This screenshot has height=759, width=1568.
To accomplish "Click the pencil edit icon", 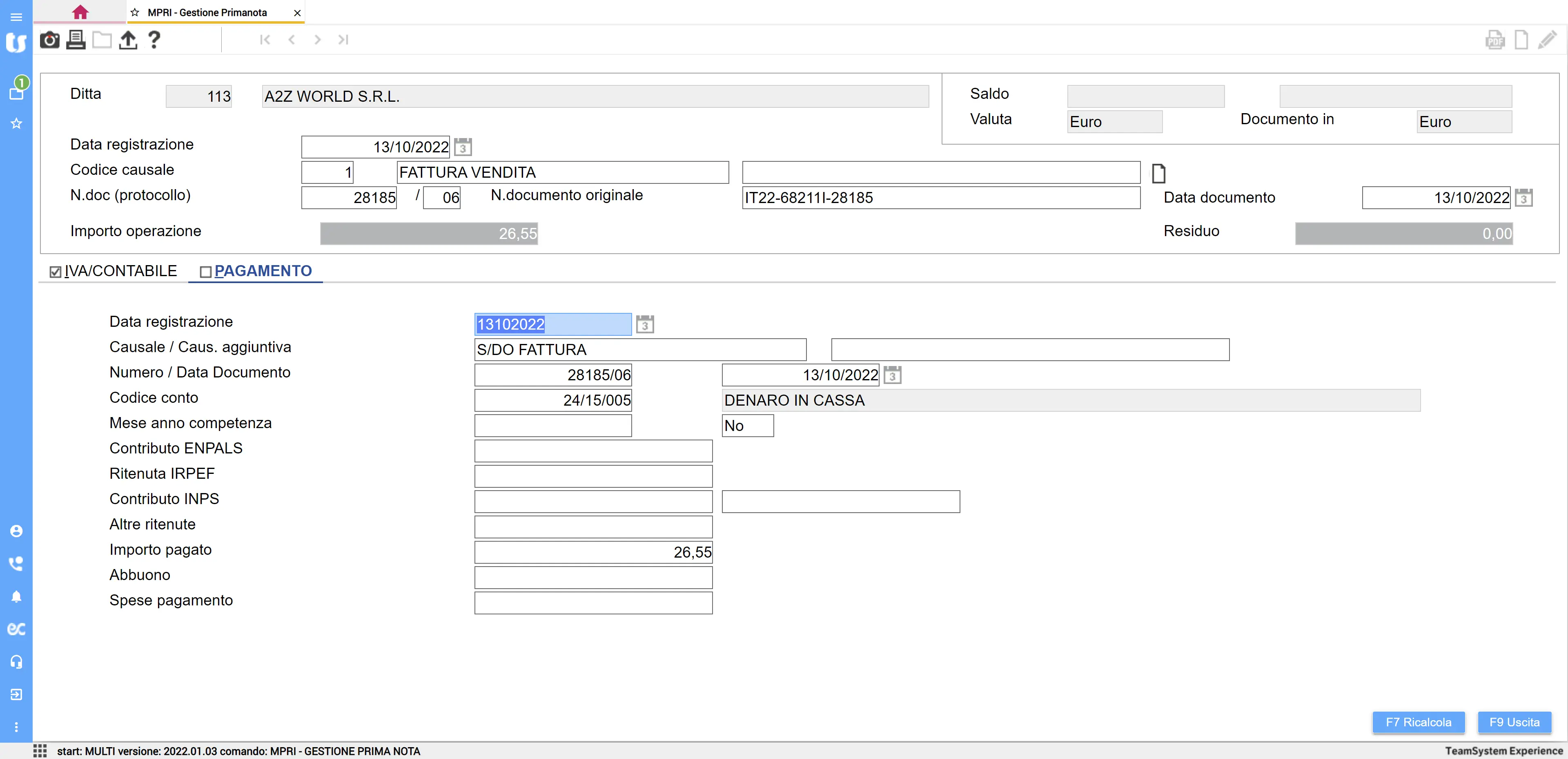I will (x=1547, y=40).
